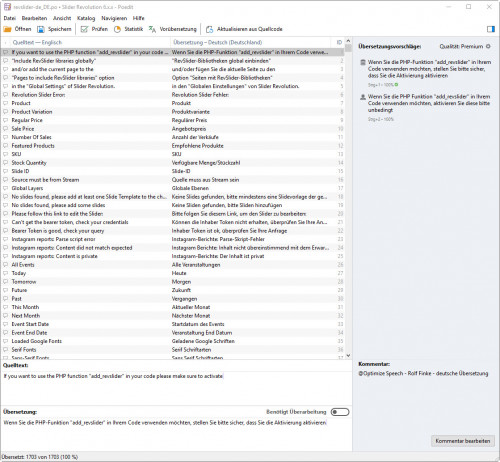Screen dimensions: 500x462
Task: Open the Navigieren menu
Action: [x=114, y=18]
